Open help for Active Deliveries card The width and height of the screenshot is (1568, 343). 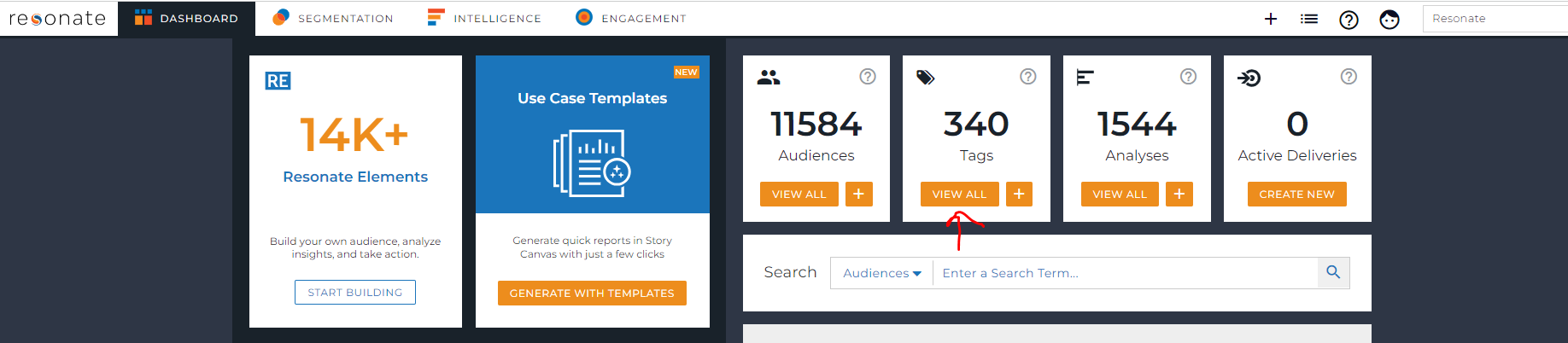pos(1349,77)
